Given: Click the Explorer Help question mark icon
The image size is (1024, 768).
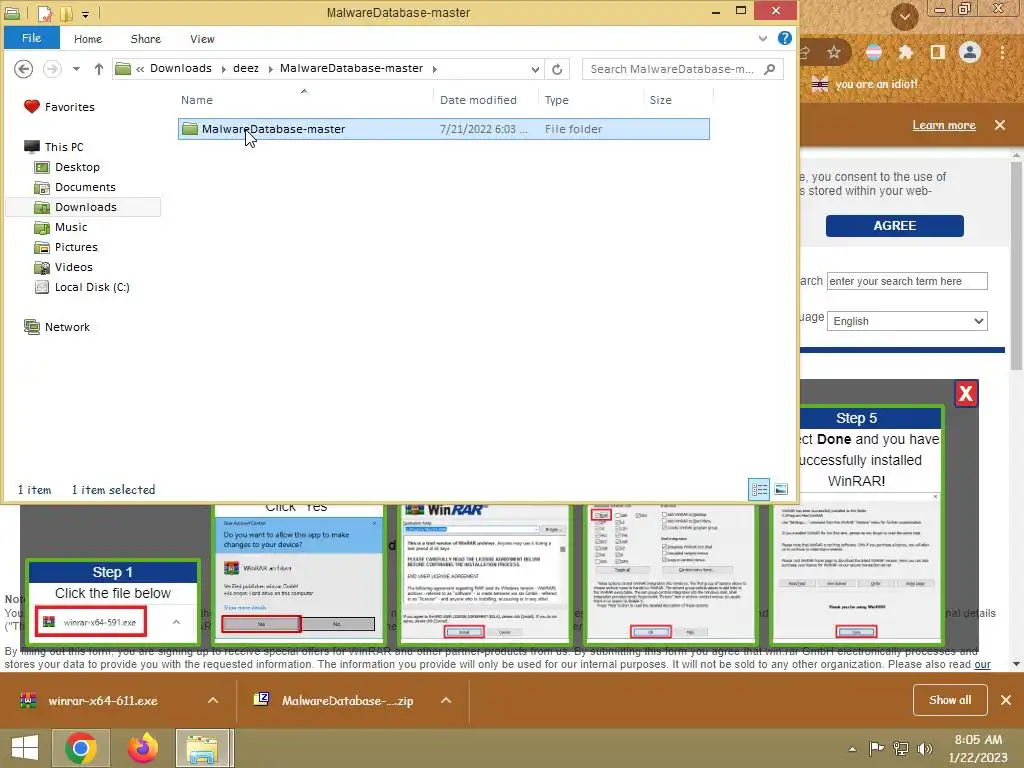Looking at the screenshot, I should coord(784,39).
